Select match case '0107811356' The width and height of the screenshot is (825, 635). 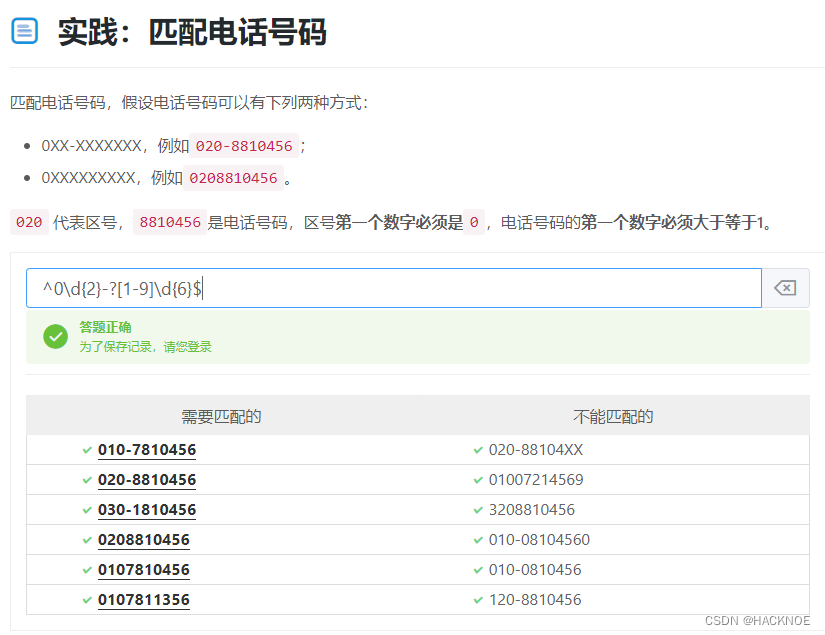tap(144, 600)
